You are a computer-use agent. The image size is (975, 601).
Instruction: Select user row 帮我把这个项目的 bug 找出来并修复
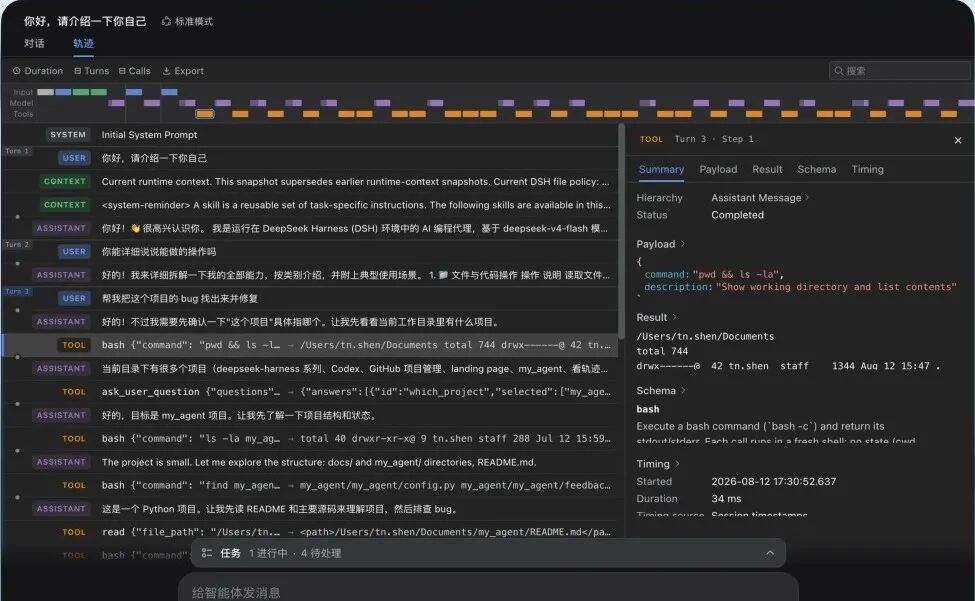pos(311,298)
